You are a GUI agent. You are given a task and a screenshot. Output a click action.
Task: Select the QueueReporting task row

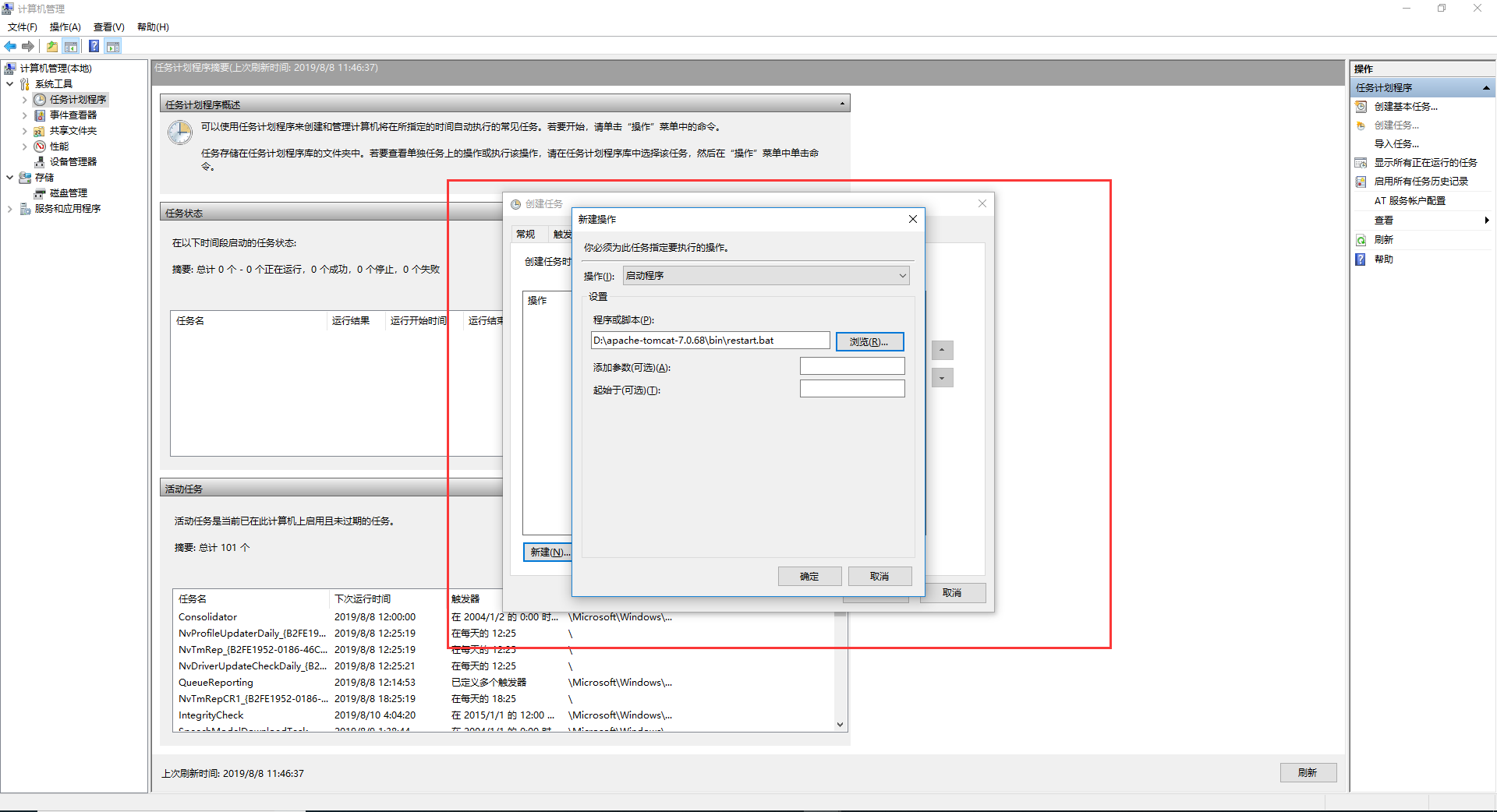504,683
